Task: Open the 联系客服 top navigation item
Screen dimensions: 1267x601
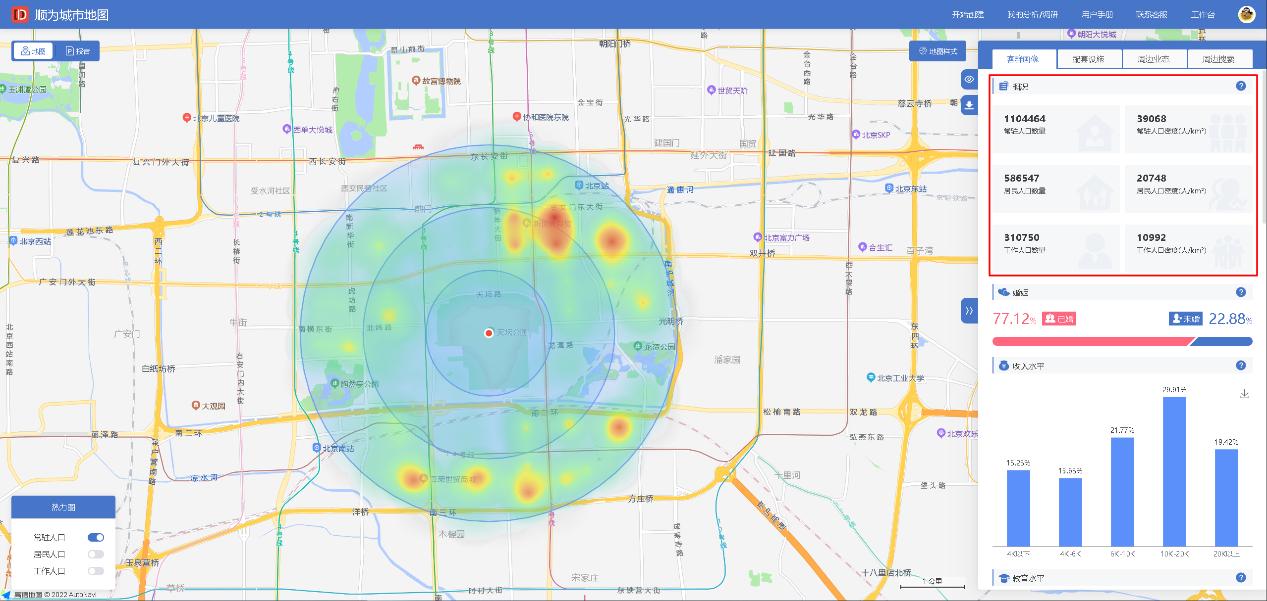Action: (x=1151, y=15)
